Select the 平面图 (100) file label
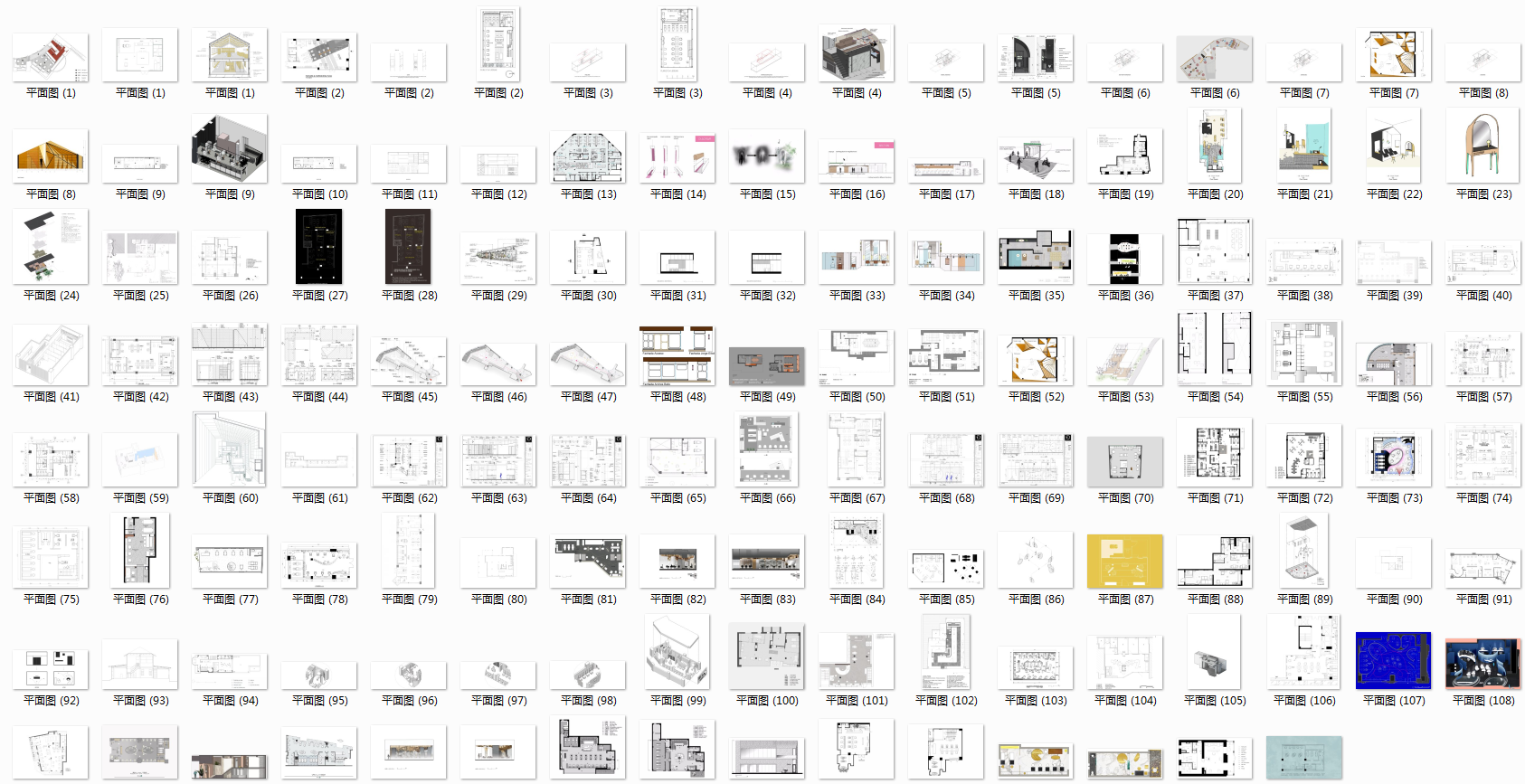This screenshot has height=784, width=1525. coord(767,701)
